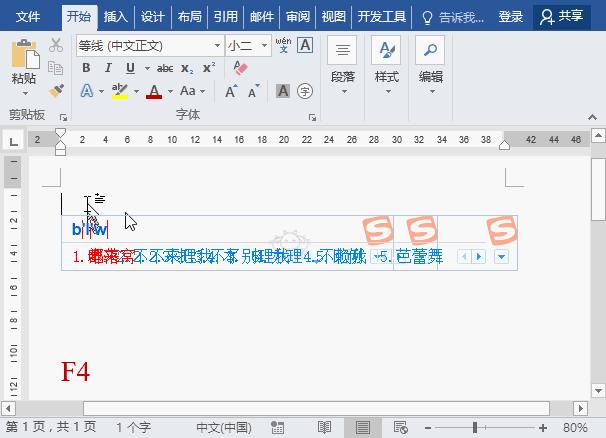Click the tab selector L icon
Viewport: 606px width, 438px height.
(14, 141)
